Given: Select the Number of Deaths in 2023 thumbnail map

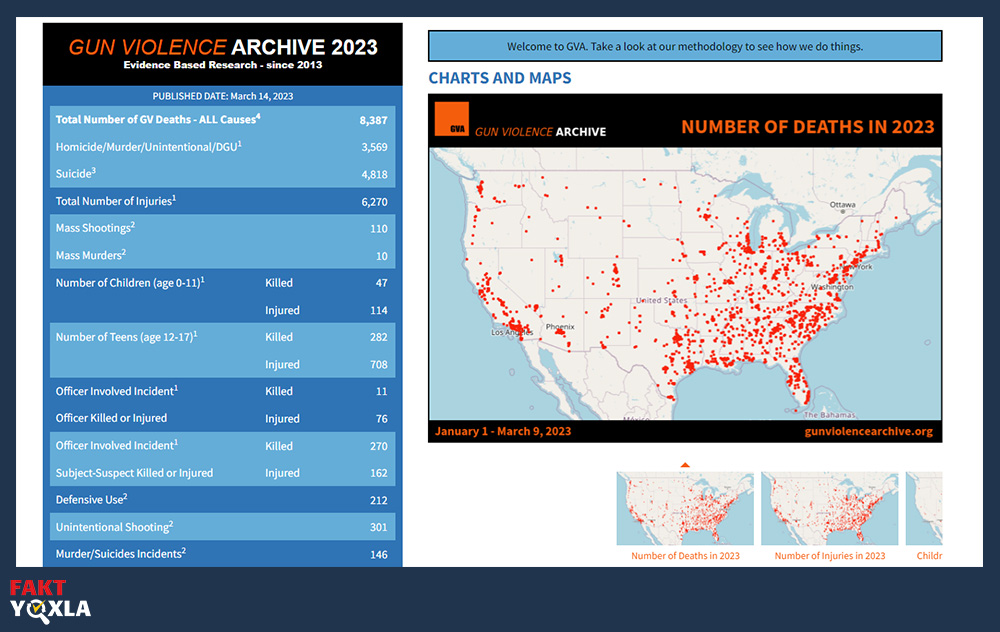Looking at the screenshot, I should tap(685, 508).
